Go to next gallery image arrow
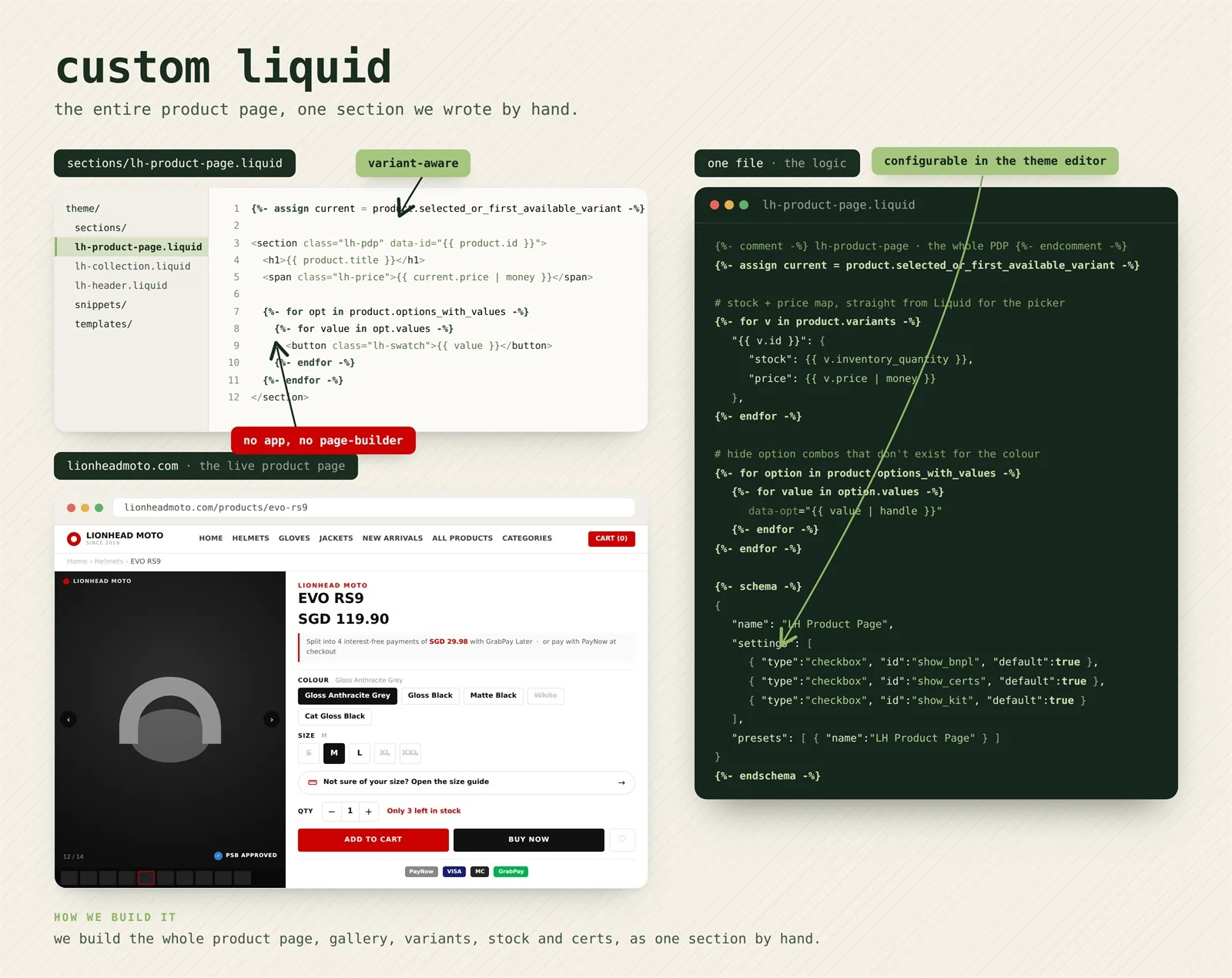Screen dimensions: 1232x978 (271, 719)
